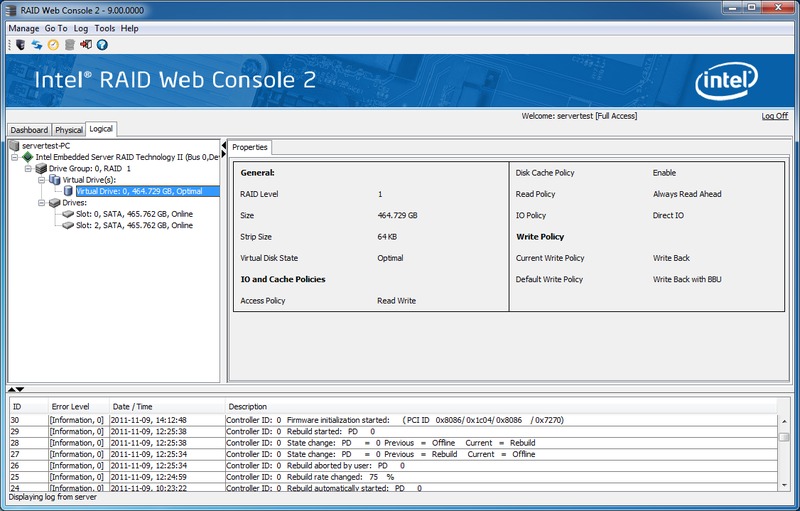Select Slot: 2 SATA drive in tree
The height and width of the screenshot is (511, 800).
134,225
